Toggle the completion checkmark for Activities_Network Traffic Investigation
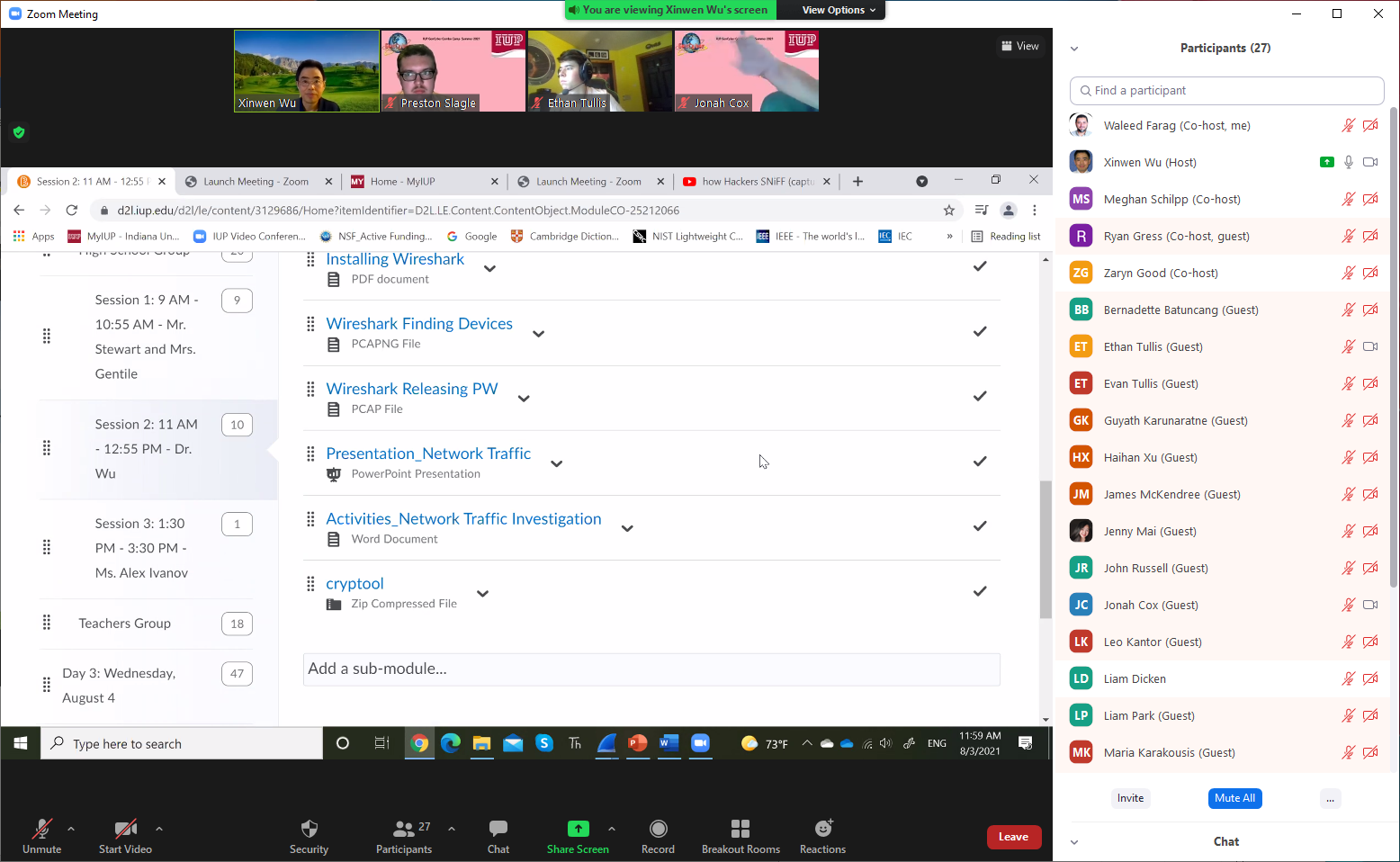Viewport: 1400px width, 862px height. (980, 525)
